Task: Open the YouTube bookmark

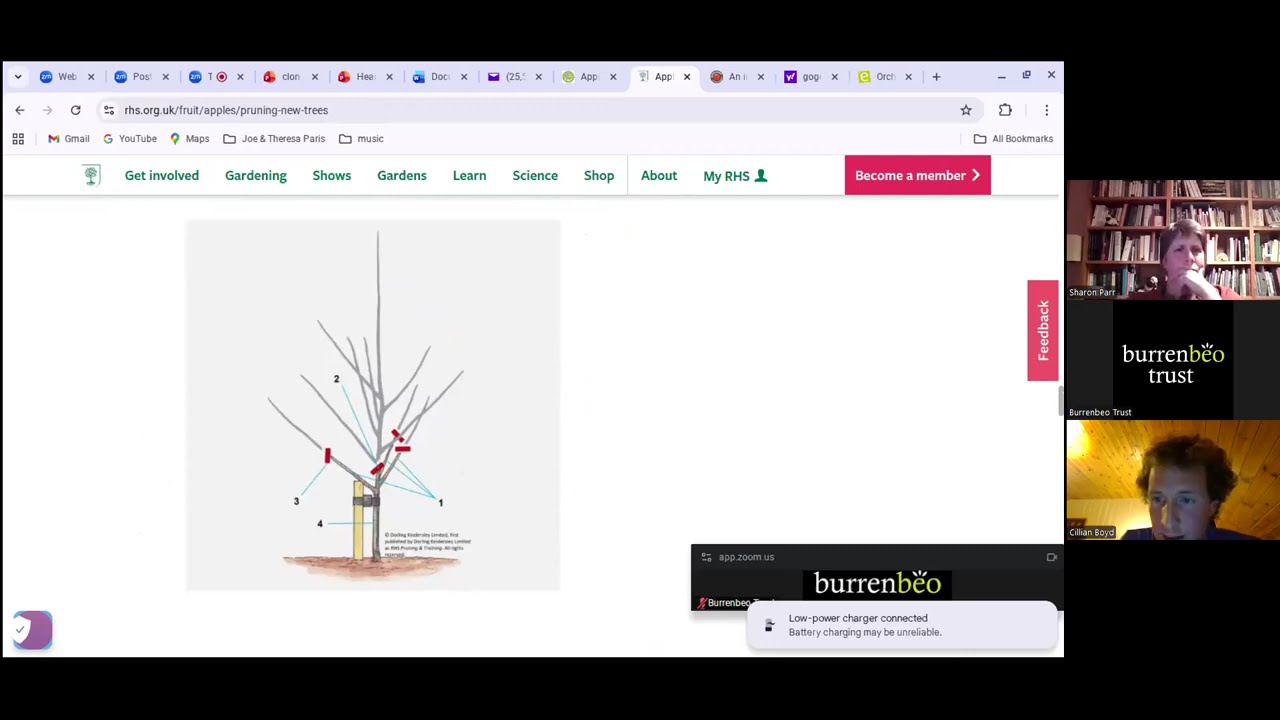Action: point(130,139)
